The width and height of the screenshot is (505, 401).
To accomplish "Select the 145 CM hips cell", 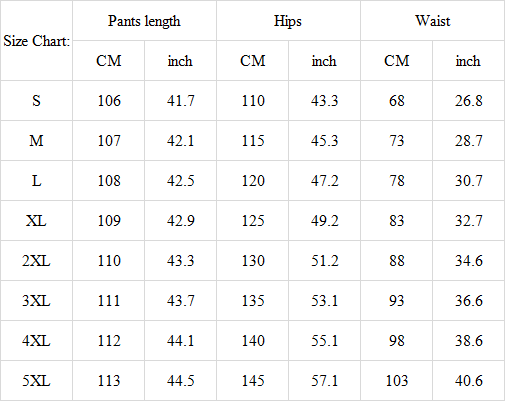I will tap(252, 380).
